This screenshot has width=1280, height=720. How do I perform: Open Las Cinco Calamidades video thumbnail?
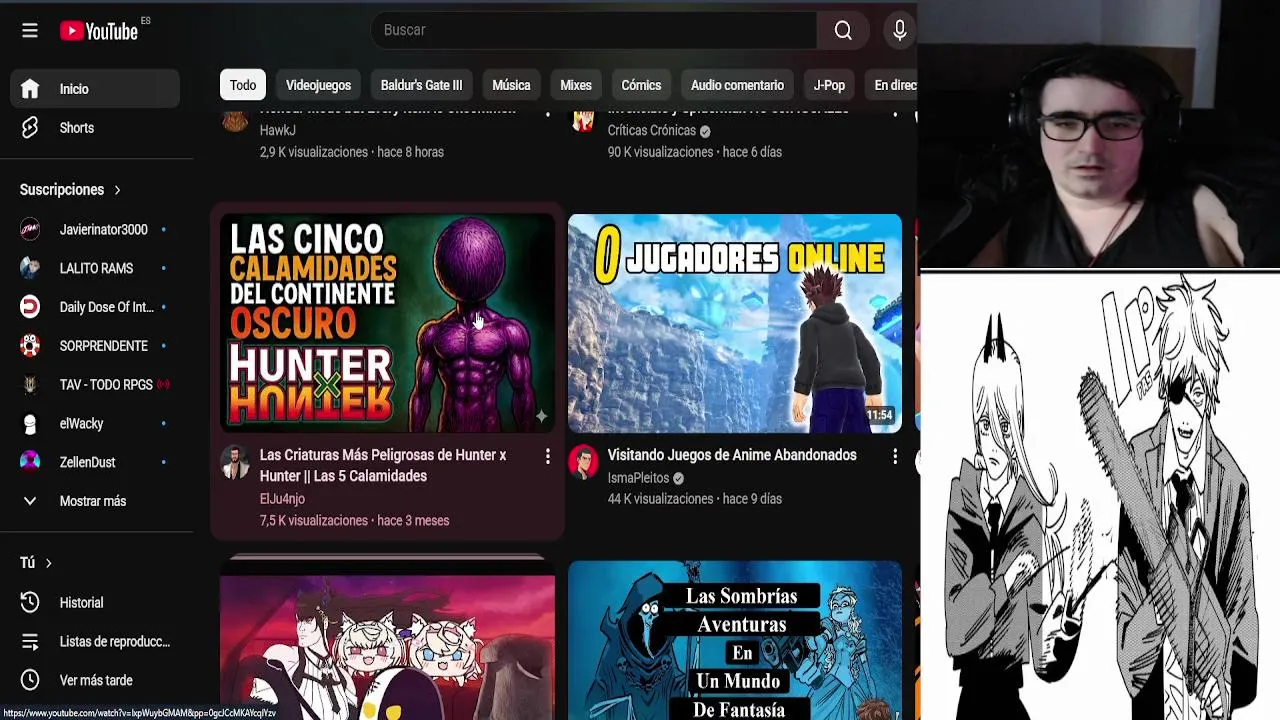point(387,323)
